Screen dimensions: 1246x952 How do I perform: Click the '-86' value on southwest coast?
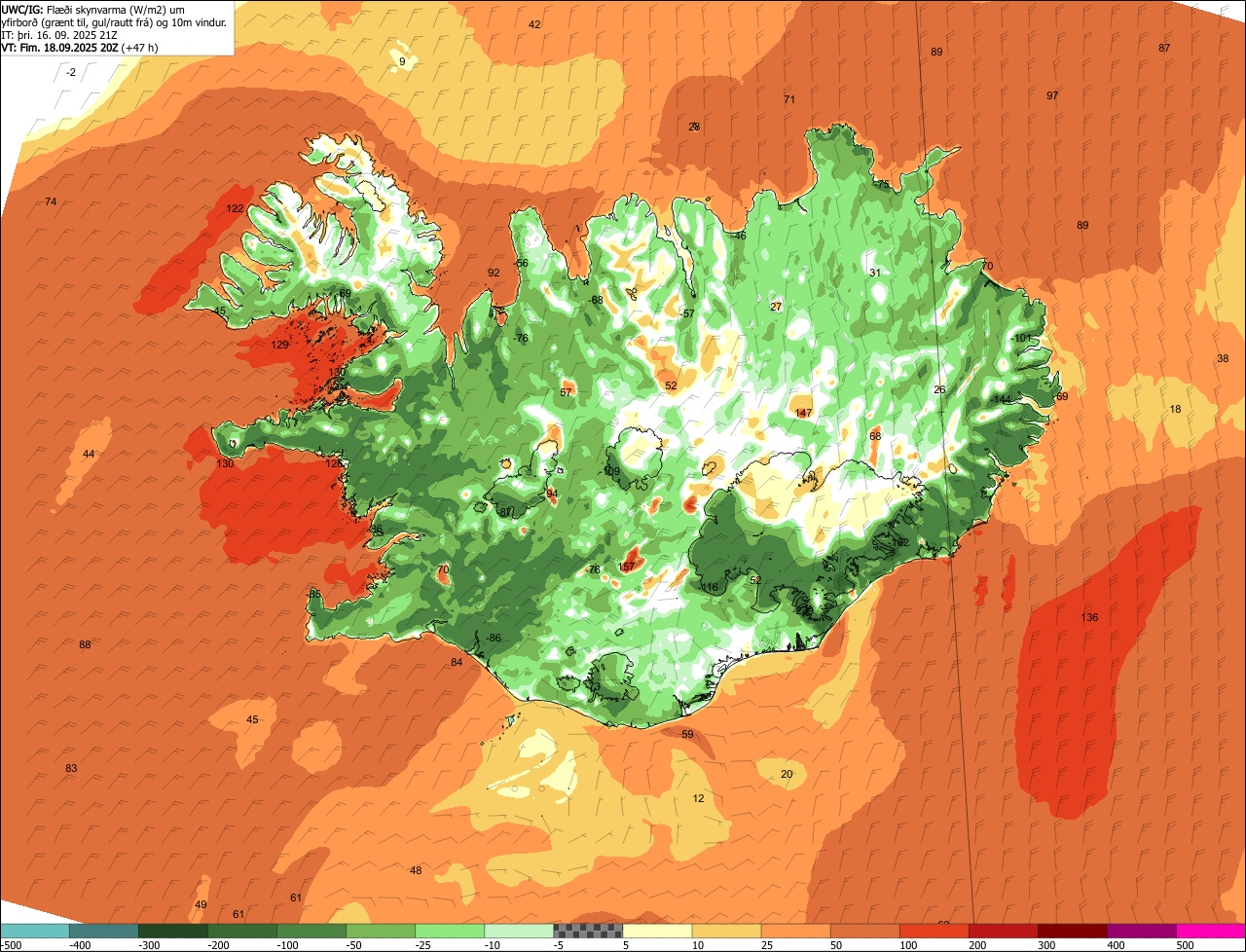click(x=493, y=638)
